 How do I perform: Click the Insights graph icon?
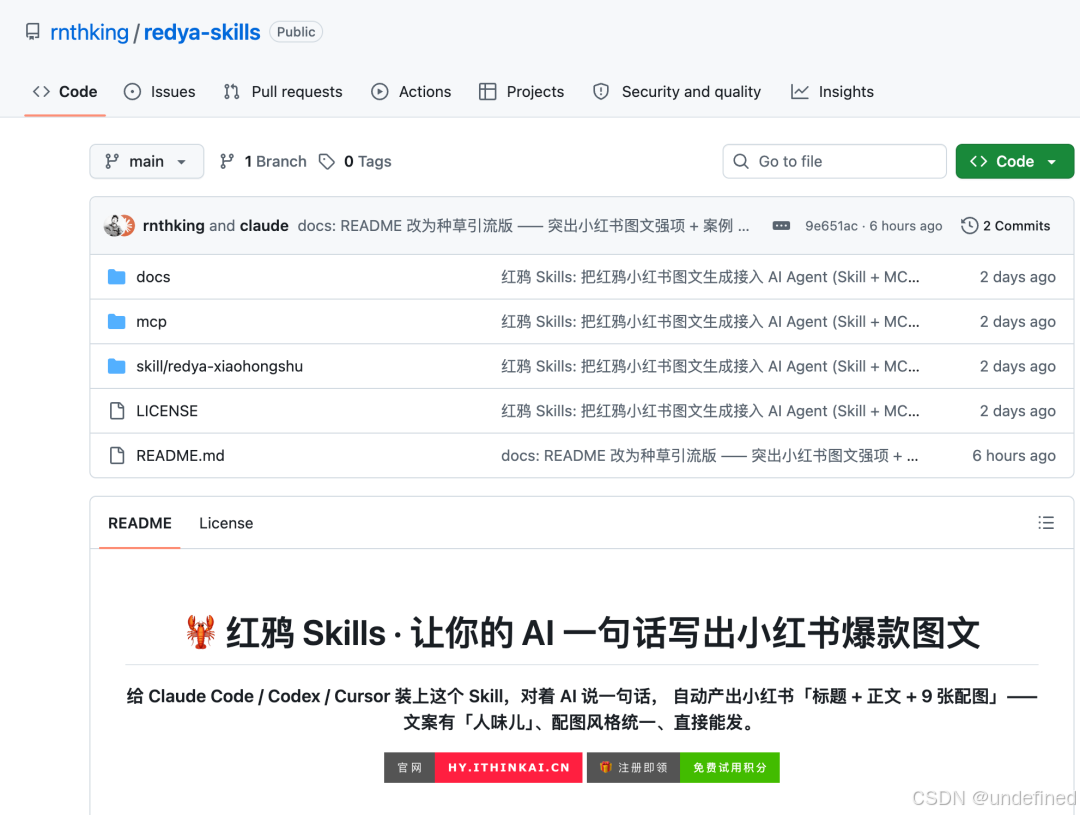pos(800,92)
